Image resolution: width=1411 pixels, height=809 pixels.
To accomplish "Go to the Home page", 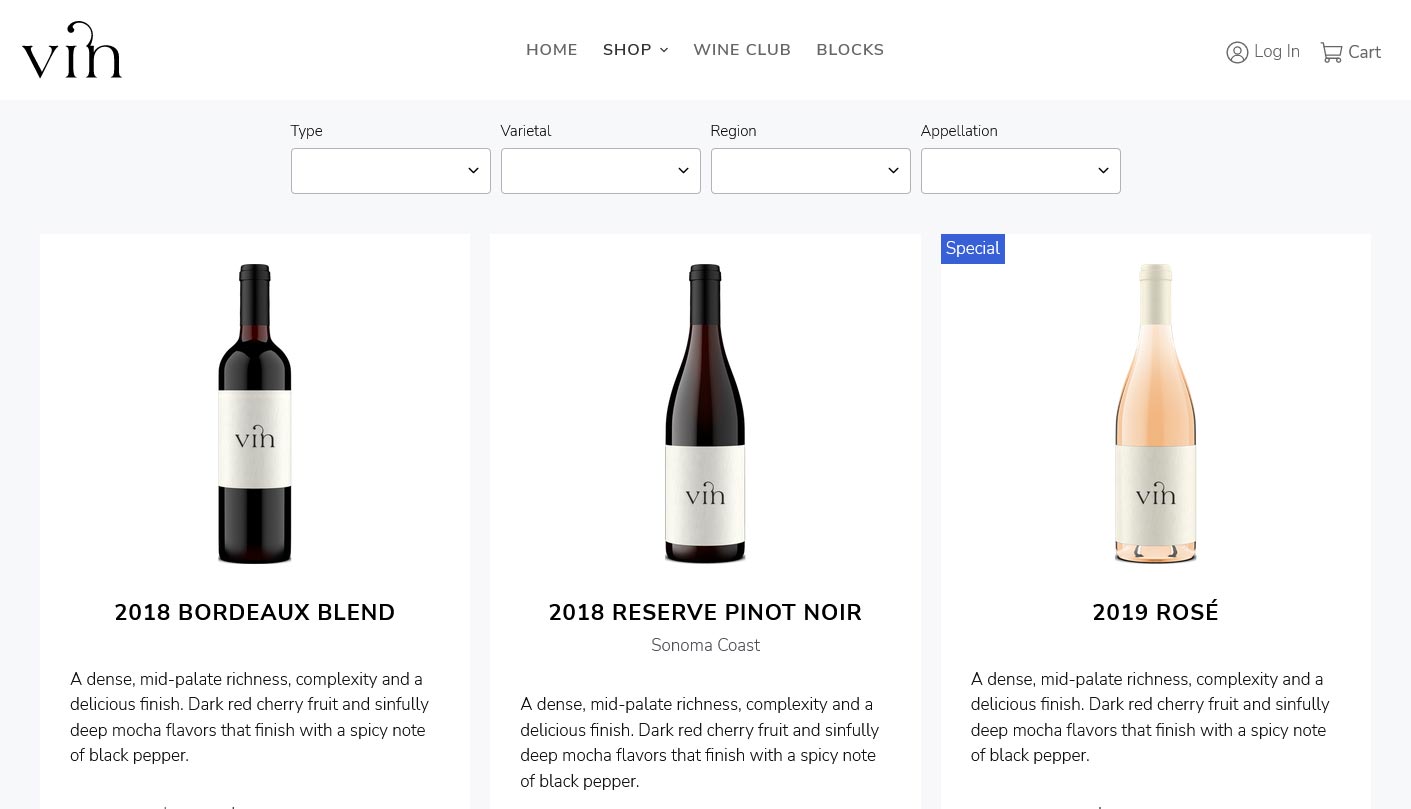I will [552, 50].
